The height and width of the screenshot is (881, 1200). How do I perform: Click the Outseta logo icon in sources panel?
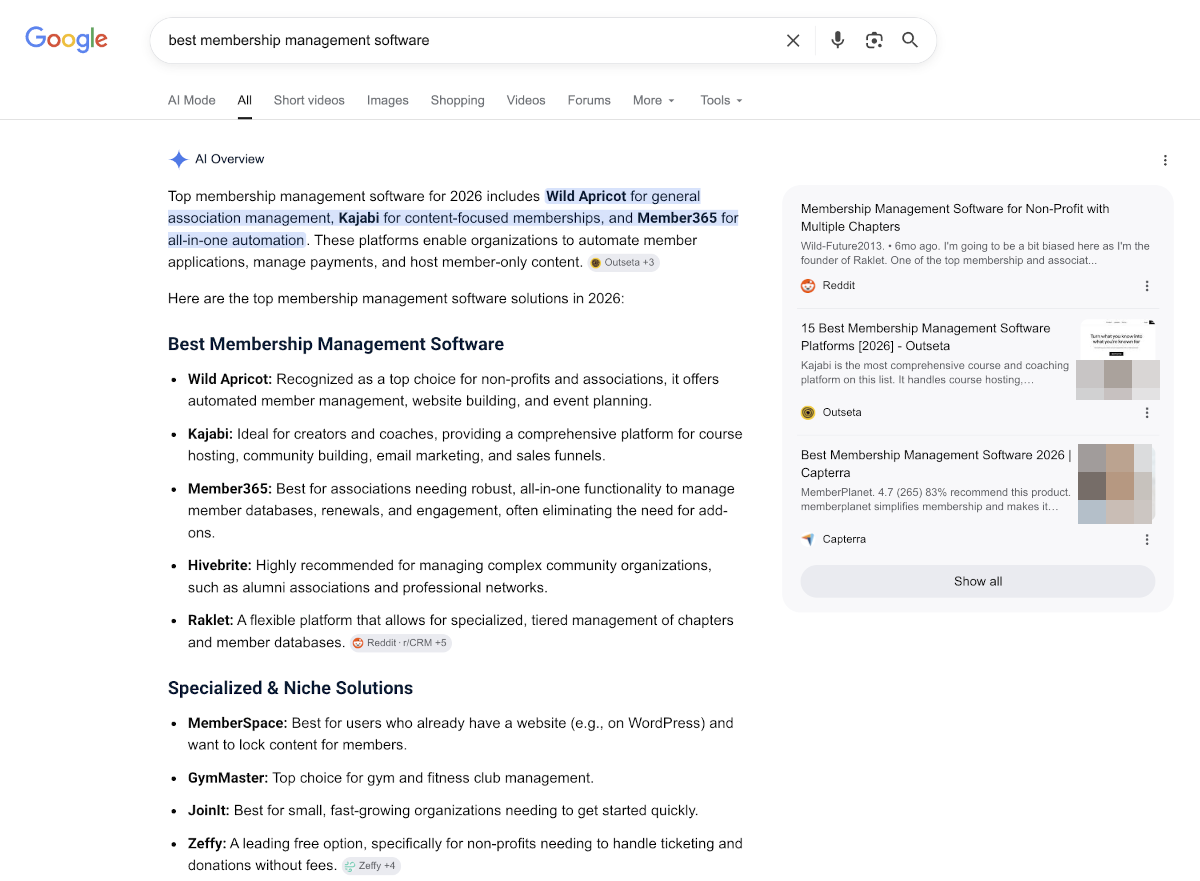(x=808, y=413)
